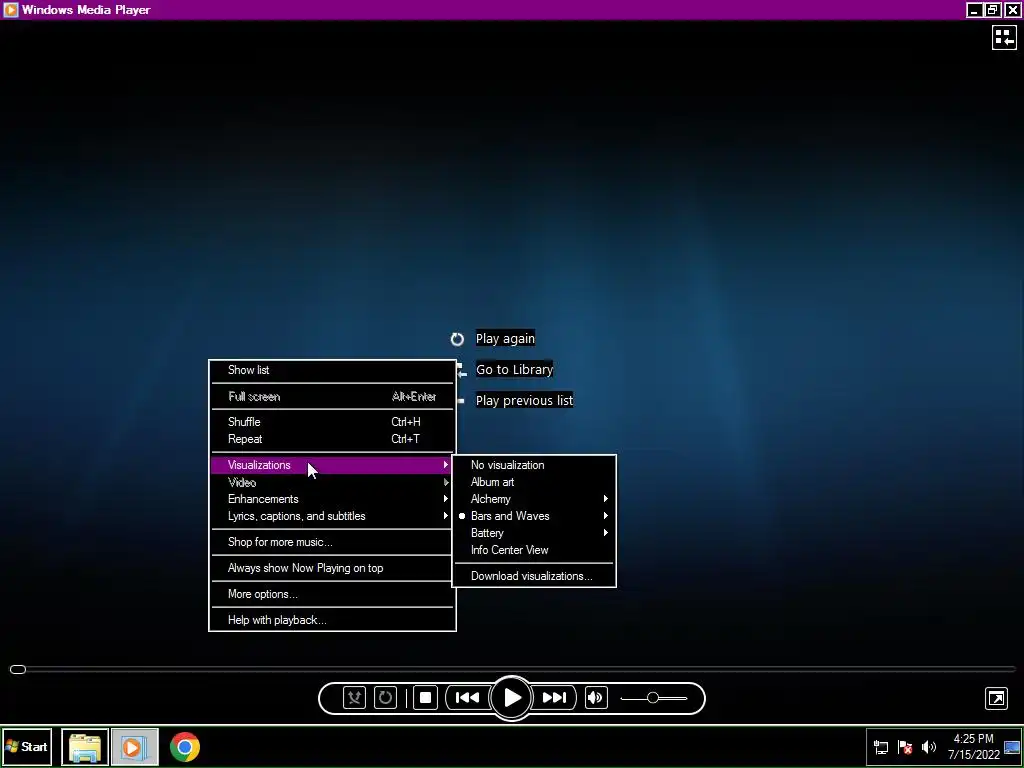The width and height of the screenshot is (1024, 768).
Task: Expand the Enhancements submenu arrow
Action: pos(446,499)
